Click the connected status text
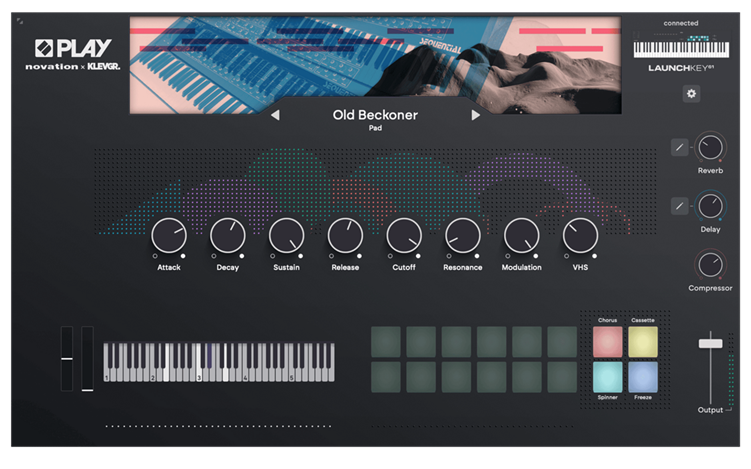The width and height of the screenshot is (751, 469). click(x=681, y=23)
